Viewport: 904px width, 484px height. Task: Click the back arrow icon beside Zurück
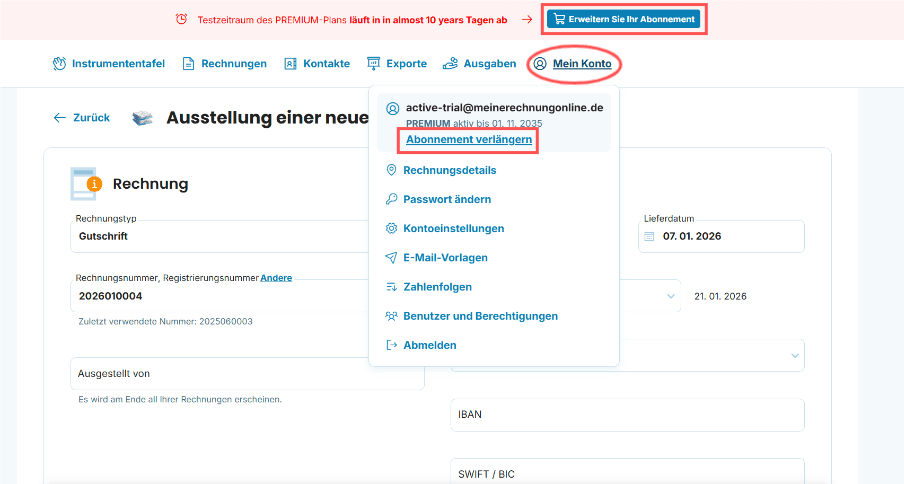coord(59,118)
